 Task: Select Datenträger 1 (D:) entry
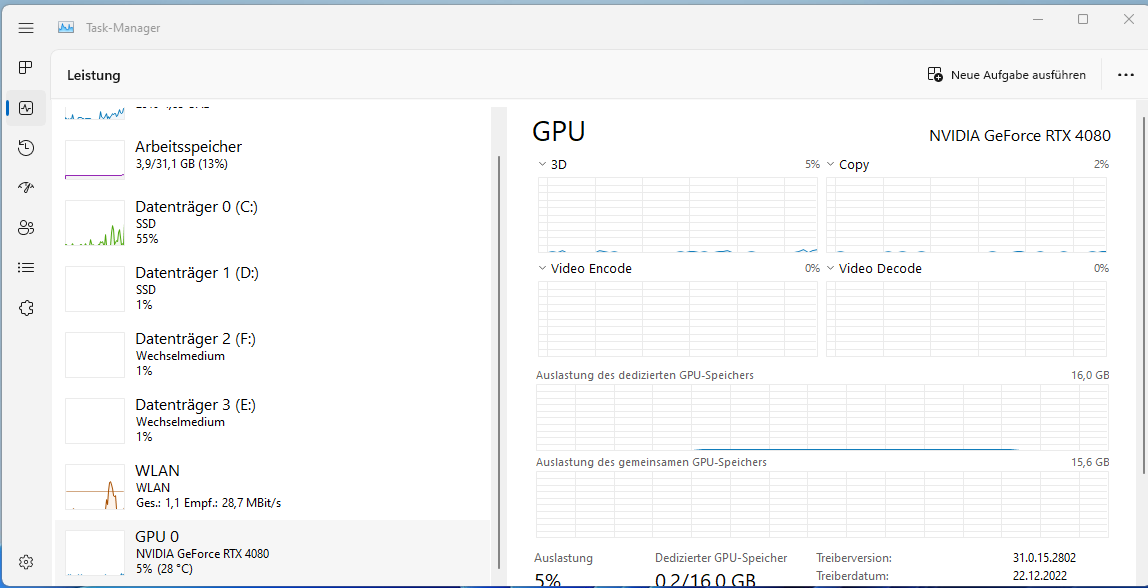(x=272, y=289)
